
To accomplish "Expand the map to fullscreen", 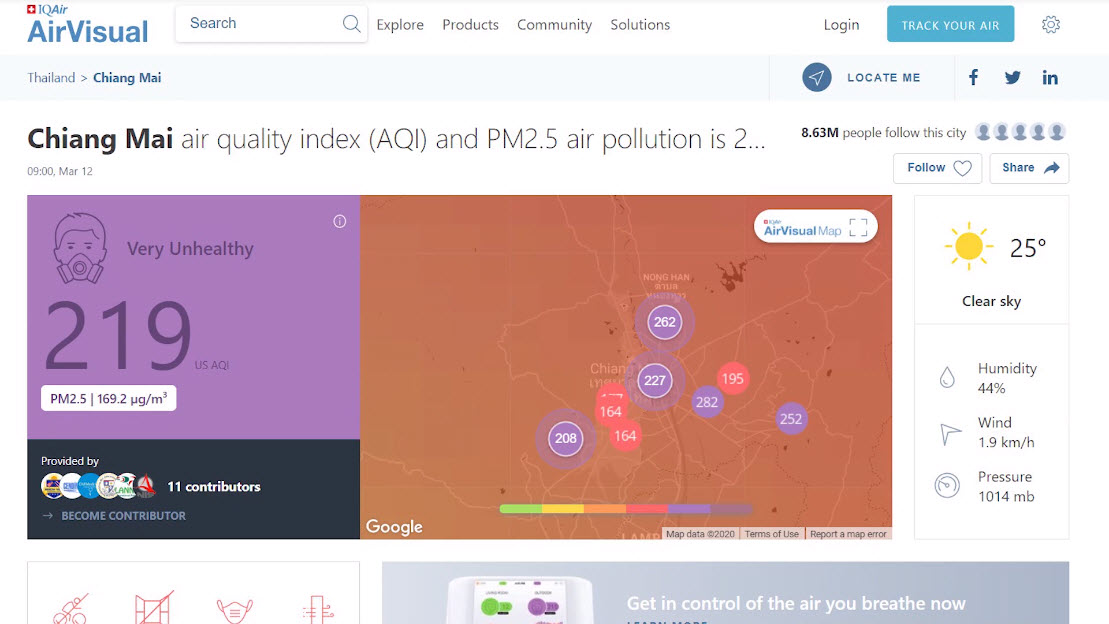I will [858, 227].
